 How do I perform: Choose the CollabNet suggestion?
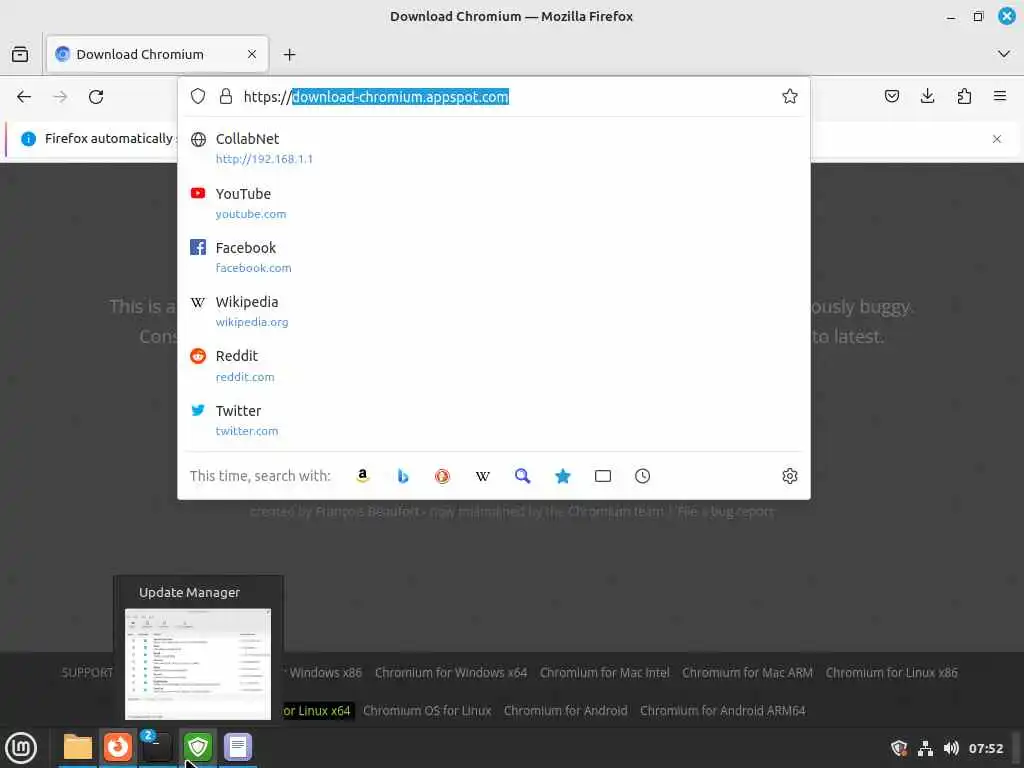tap(494, 148)
